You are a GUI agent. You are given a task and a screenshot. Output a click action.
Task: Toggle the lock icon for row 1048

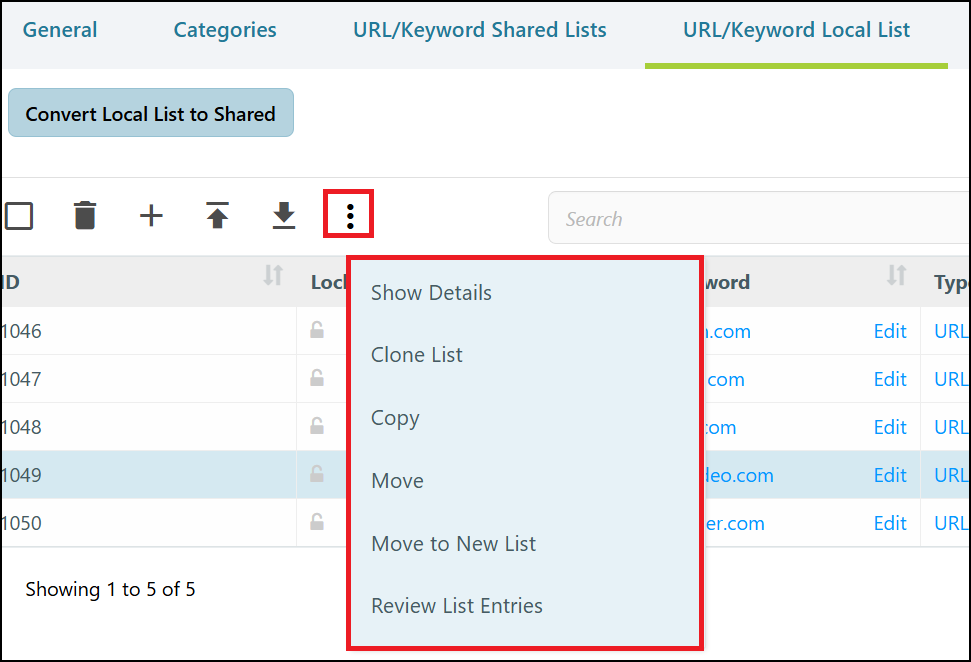[317, 426]
